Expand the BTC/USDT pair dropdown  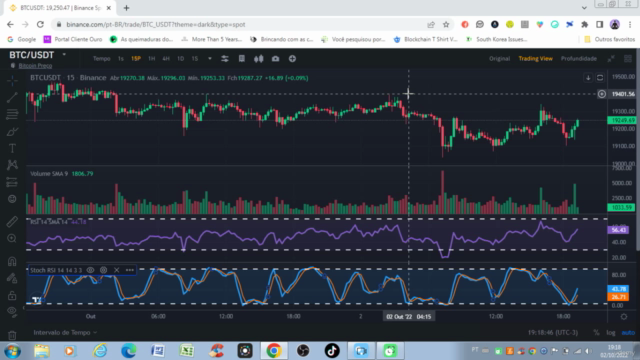coord(64,54)
